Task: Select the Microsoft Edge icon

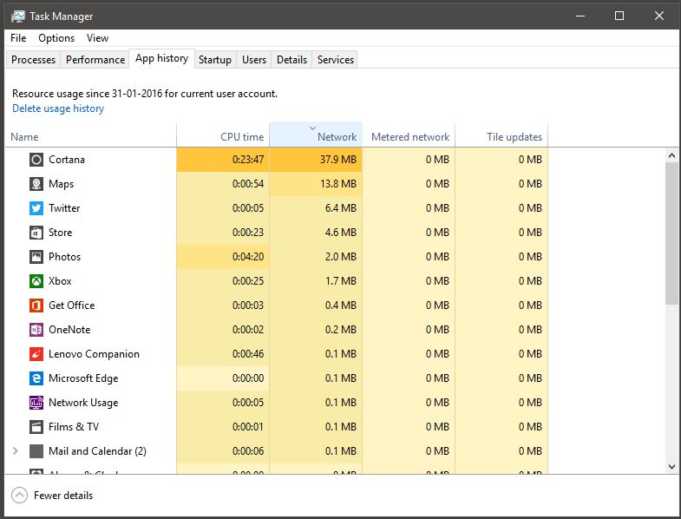Action: click(36, 378)
